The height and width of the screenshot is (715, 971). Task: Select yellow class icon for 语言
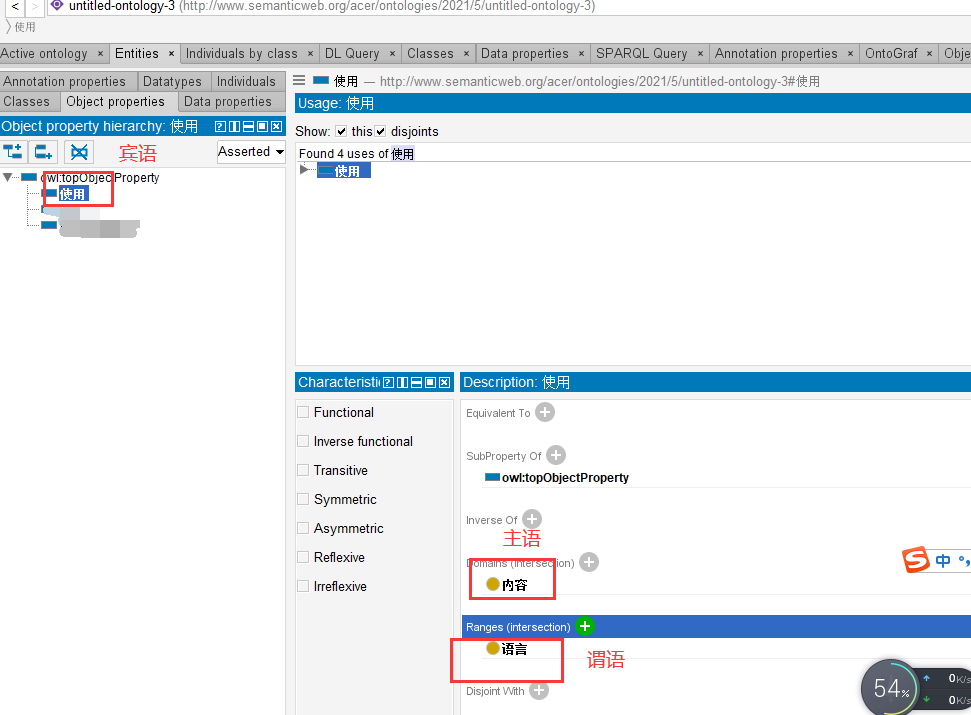pos(493,648)
